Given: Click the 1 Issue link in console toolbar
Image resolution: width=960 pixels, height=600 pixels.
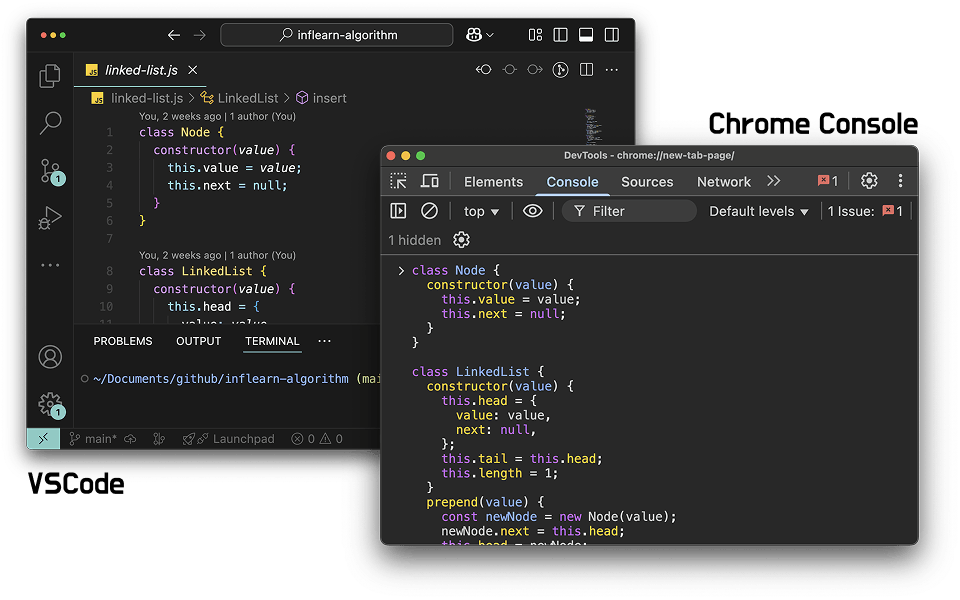Looking at the screenshot, I should click(x=865, y=211).
